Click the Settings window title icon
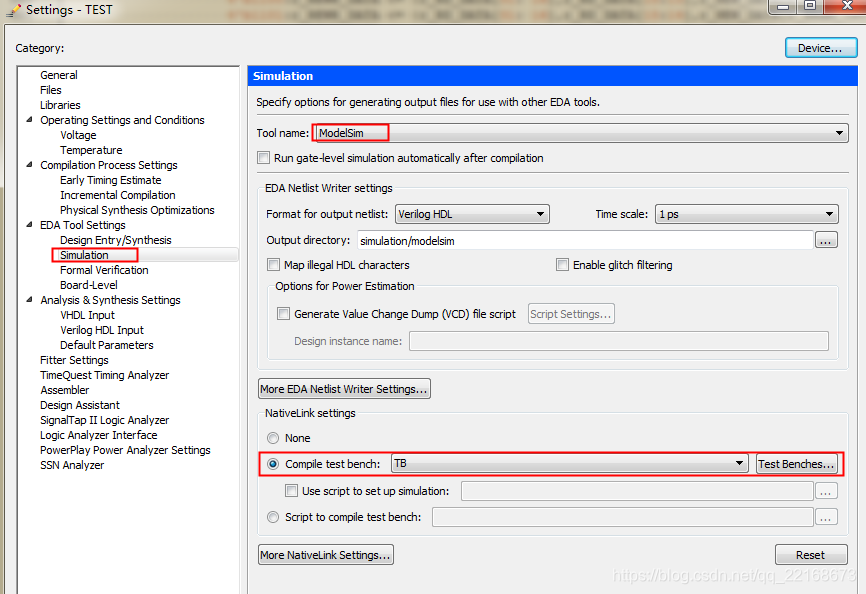Viewport: 866px width, 594px height. 13,10
